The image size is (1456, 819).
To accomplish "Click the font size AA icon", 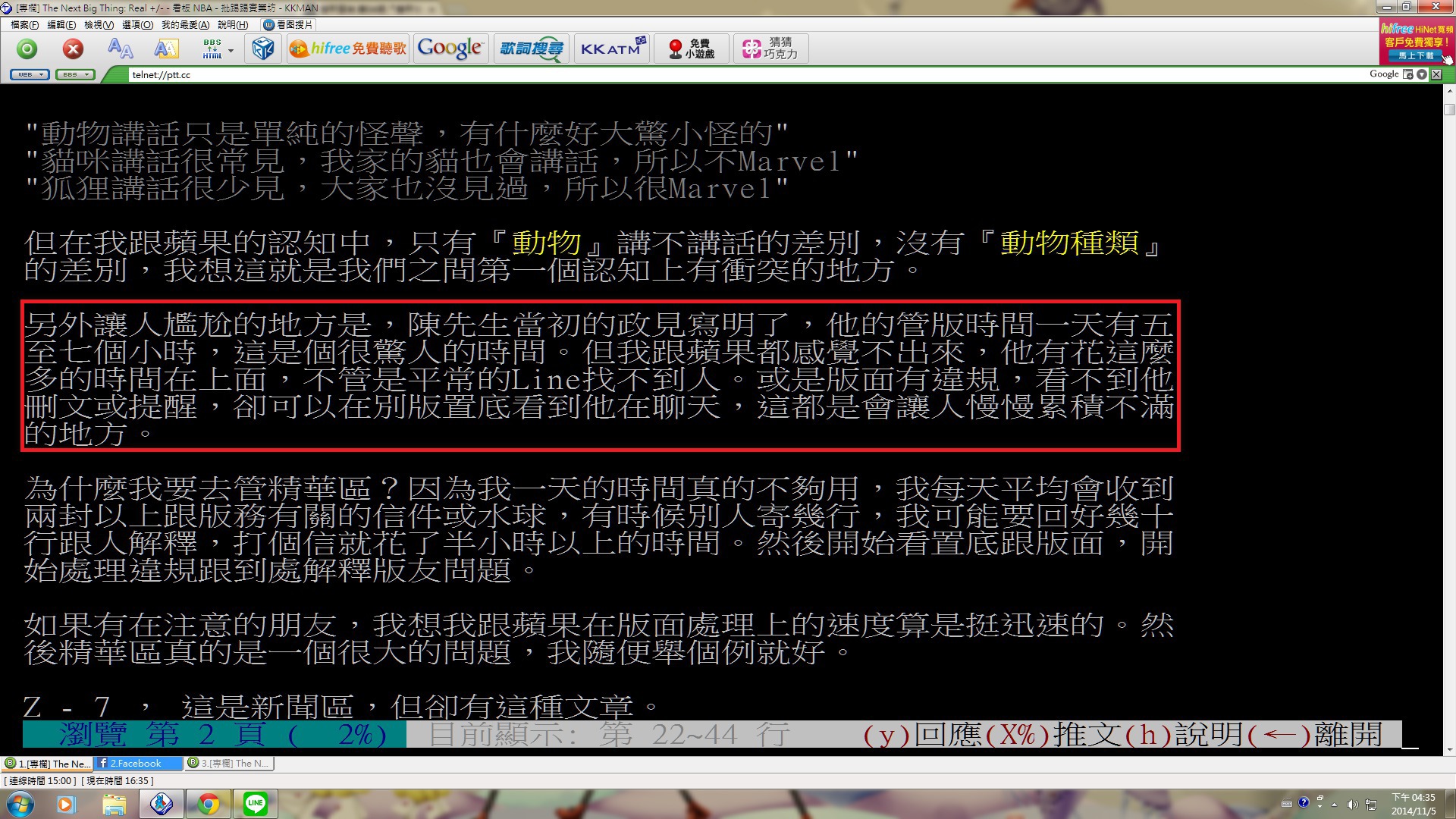I will tap(120, 49).
